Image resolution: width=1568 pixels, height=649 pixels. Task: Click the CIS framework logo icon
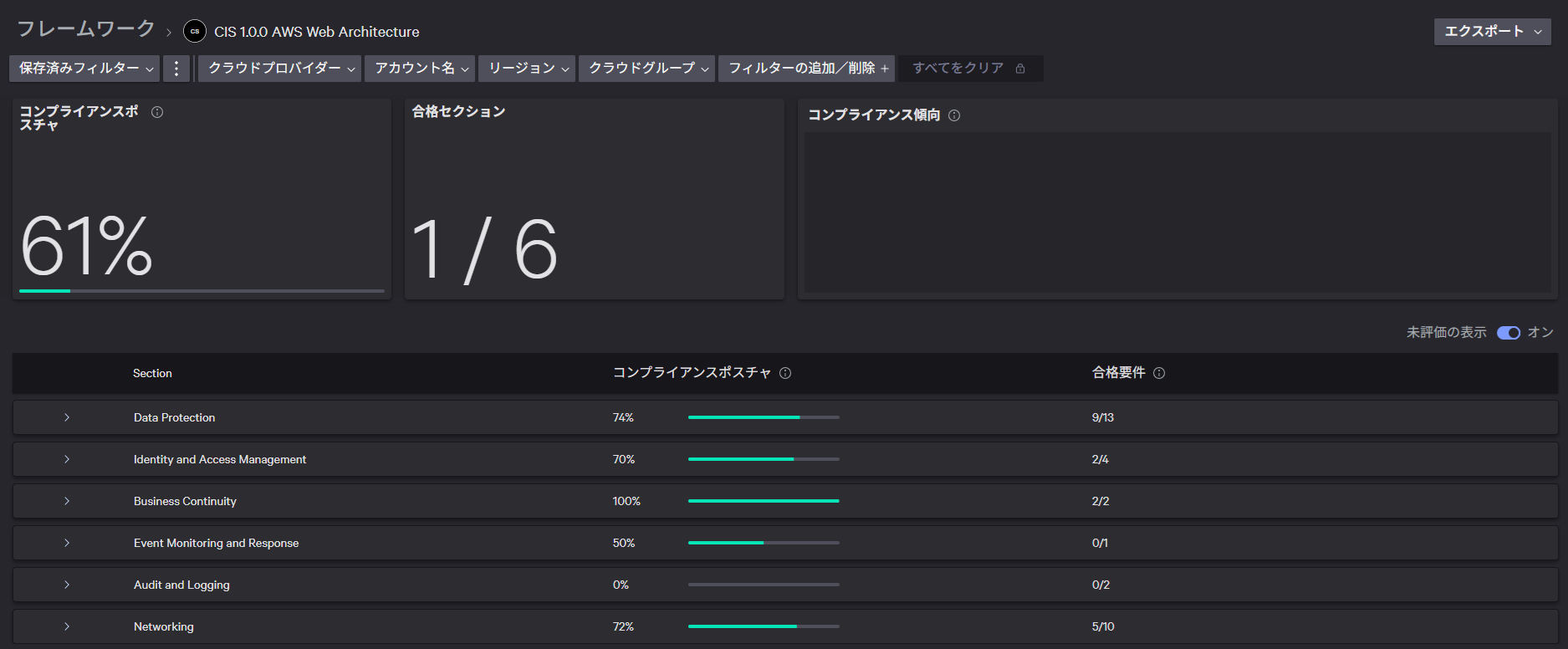195,32
